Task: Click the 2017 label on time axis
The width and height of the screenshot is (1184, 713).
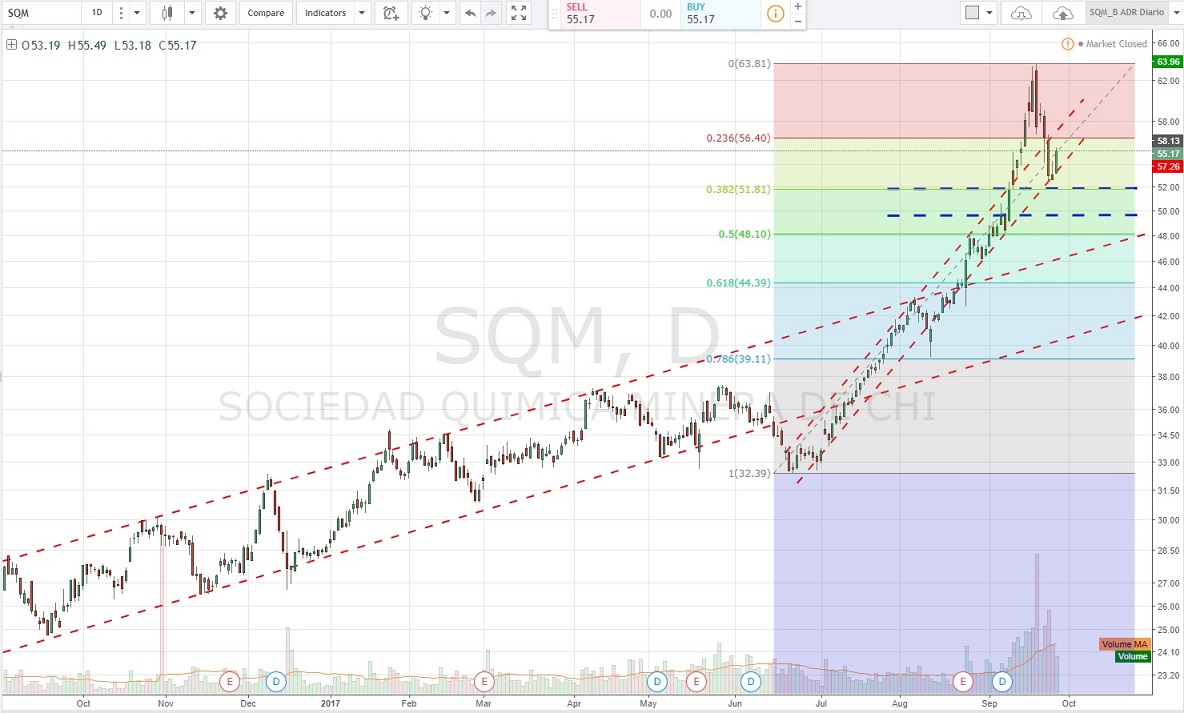Action: [330, 703]
